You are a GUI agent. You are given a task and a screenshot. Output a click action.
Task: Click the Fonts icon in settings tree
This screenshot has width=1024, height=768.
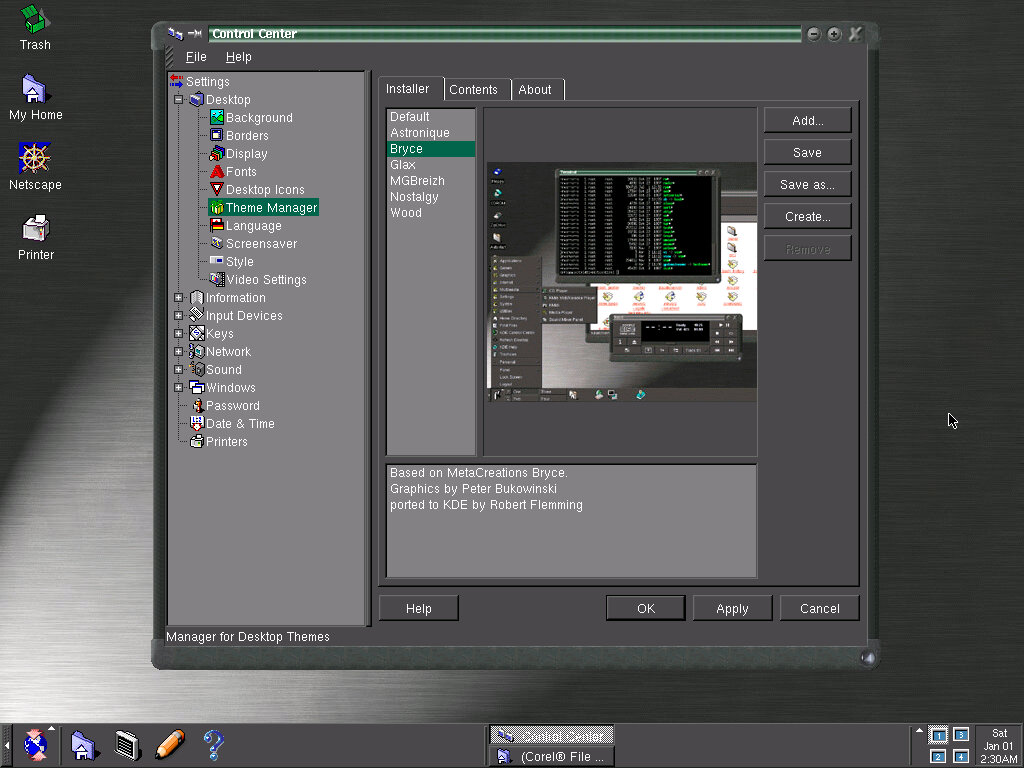pos(216,172)
